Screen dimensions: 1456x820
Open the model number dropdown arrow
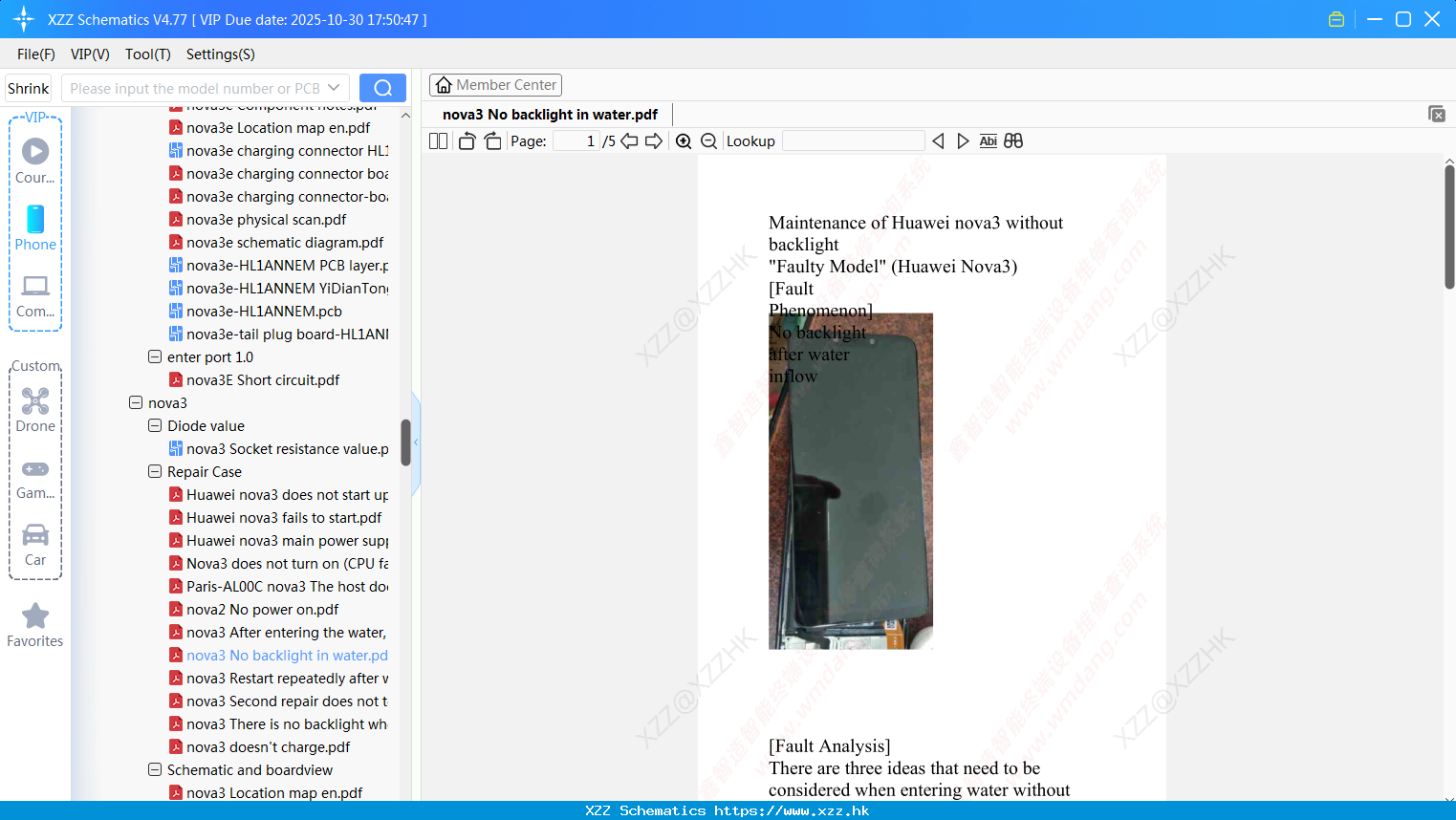334,88
